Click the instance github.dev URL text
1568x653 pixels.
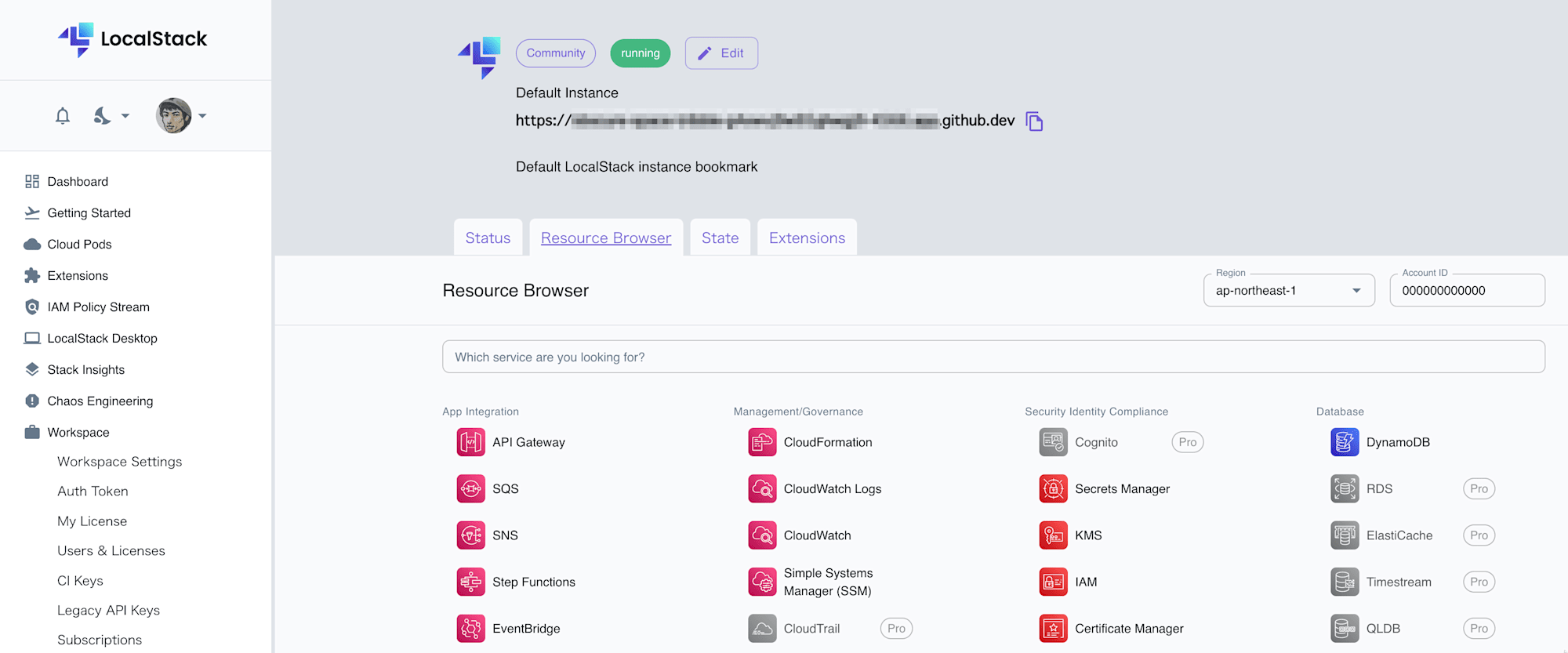click(765, 121)
